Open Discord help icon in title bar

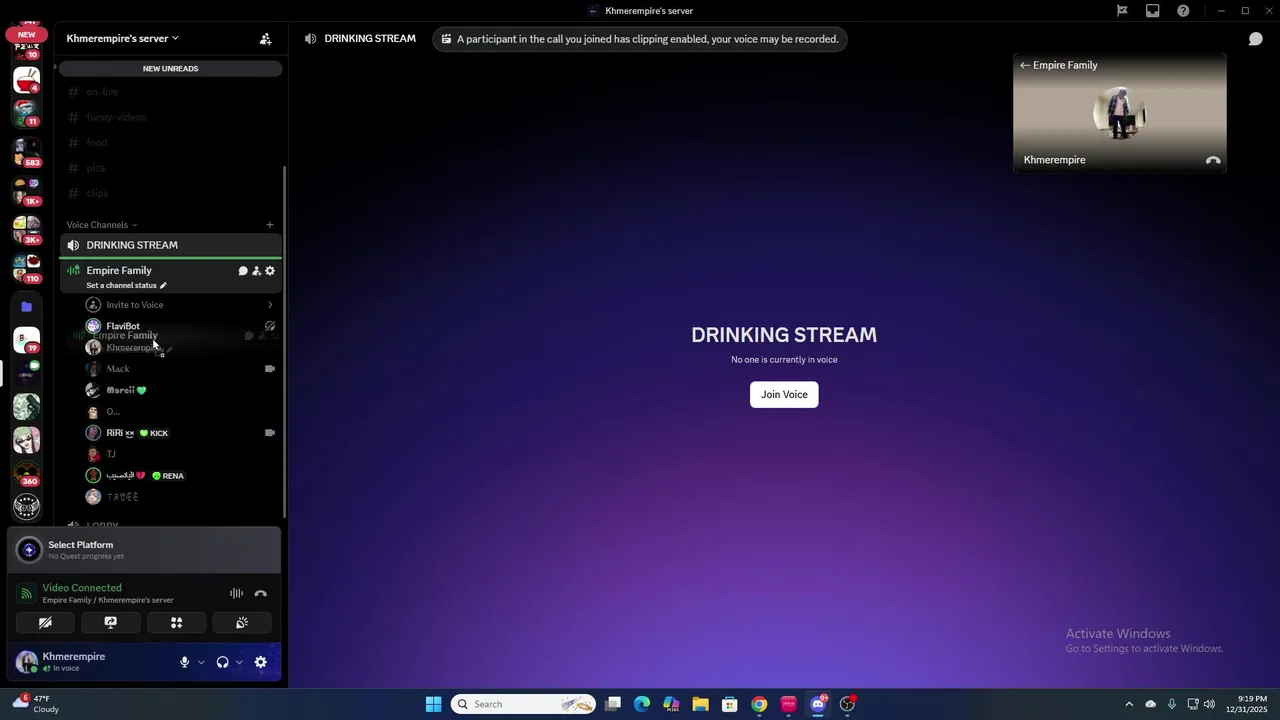pos(1183,11)
